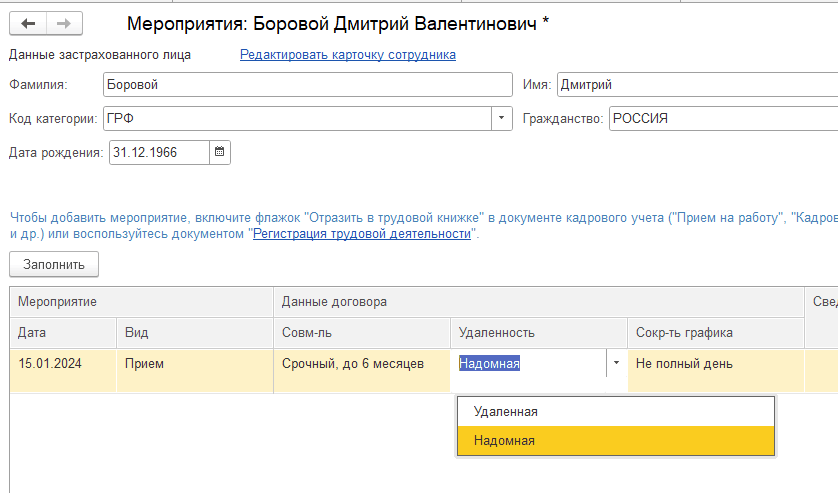This screenshot has width=838, height=493.
Task: Open Редактировать карточку сотрудника link
Action: 348,55
